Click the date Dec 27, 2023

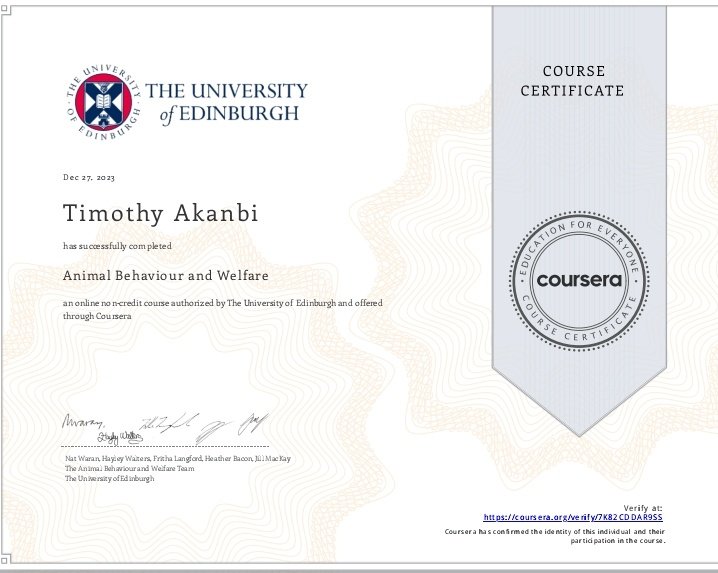(x=89, y=178)
